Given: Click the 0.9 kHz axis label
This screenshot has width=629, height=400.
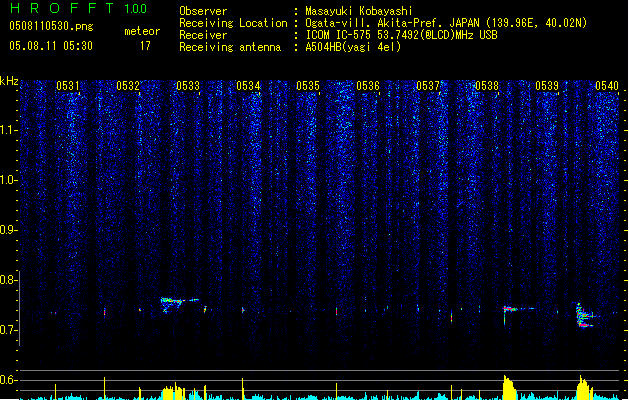Looking at the screenshot, I should [8, 230].
